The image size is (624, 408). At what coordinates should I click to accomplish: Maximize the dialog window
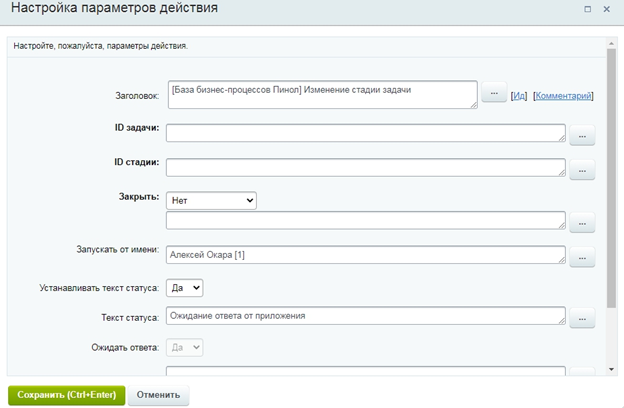pos(587,9)
